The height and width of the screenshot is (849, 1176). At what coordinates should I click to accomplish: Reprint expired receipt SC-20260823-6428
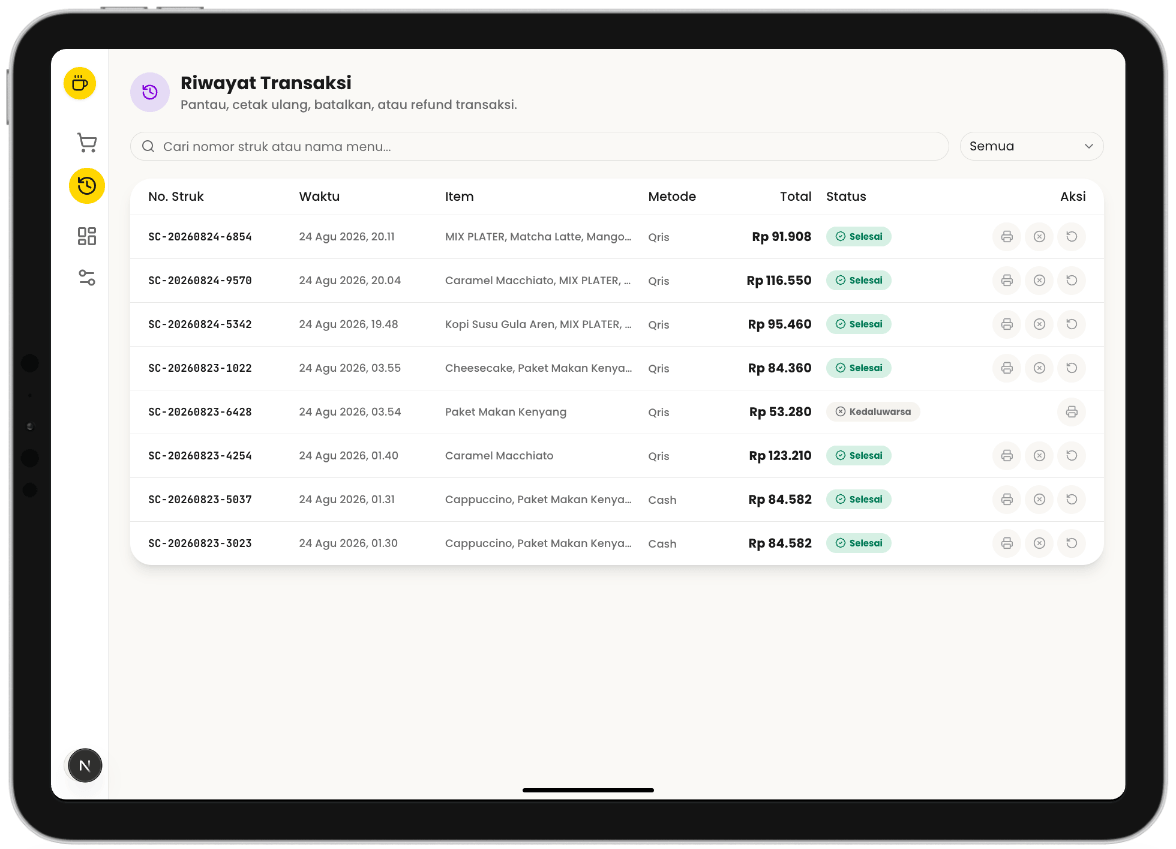[x=1072, y=412]
